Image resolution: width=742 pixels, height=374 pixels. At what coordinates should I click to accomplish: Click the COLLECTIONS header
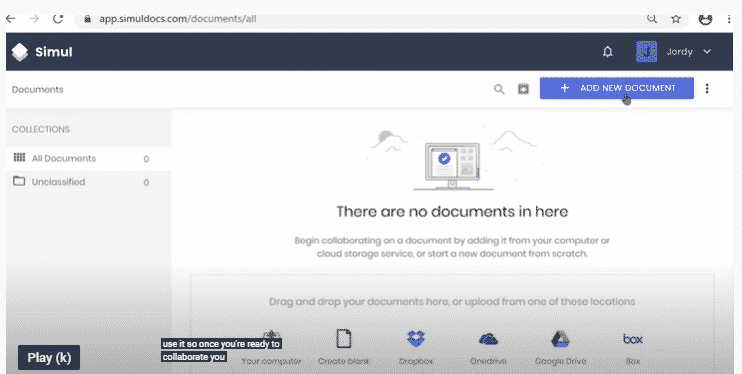click(x=41, y=129)
